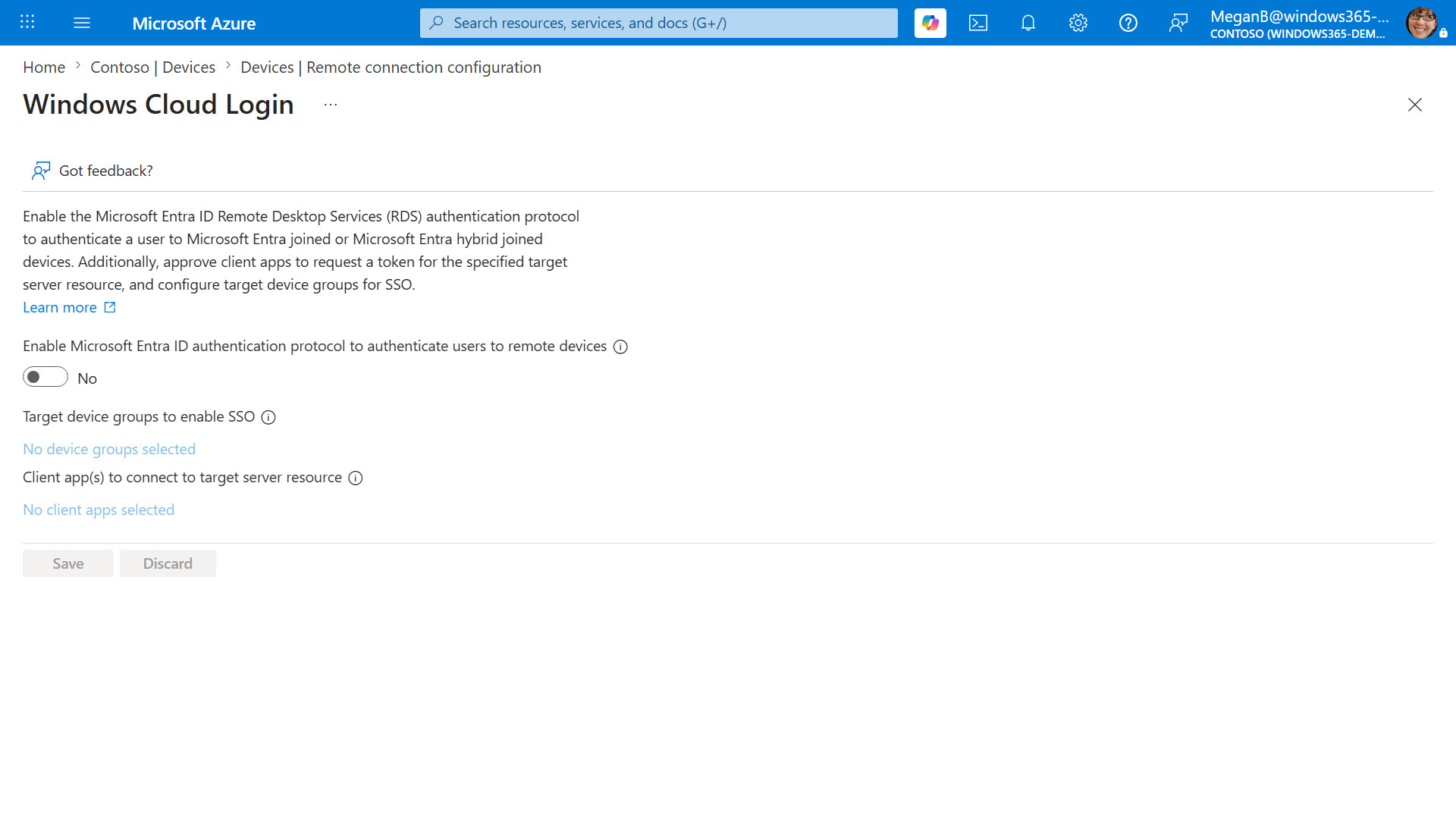Open the Microsoft 365 app launcher grid
The width and height of the screenshot is (1456, 819).
[27, 23]
